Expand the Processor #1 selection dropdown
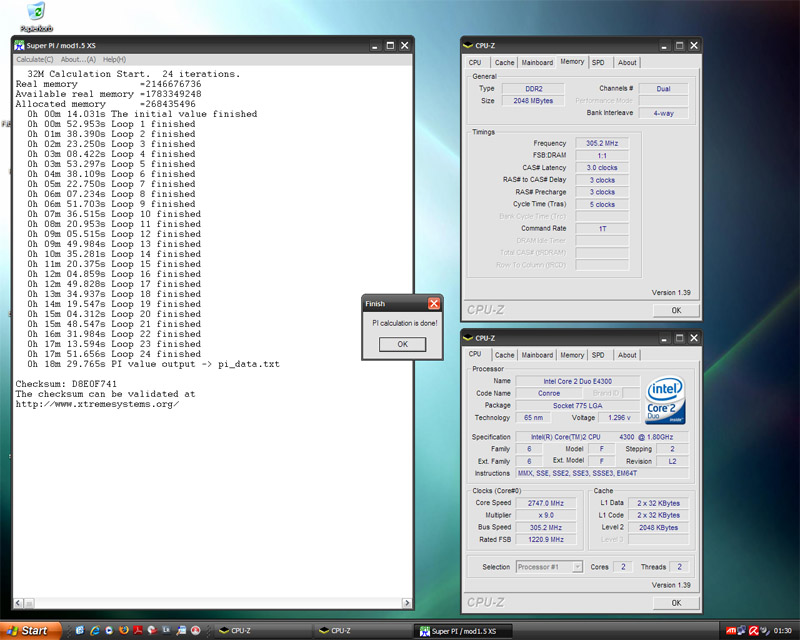 tap(578, 567)
